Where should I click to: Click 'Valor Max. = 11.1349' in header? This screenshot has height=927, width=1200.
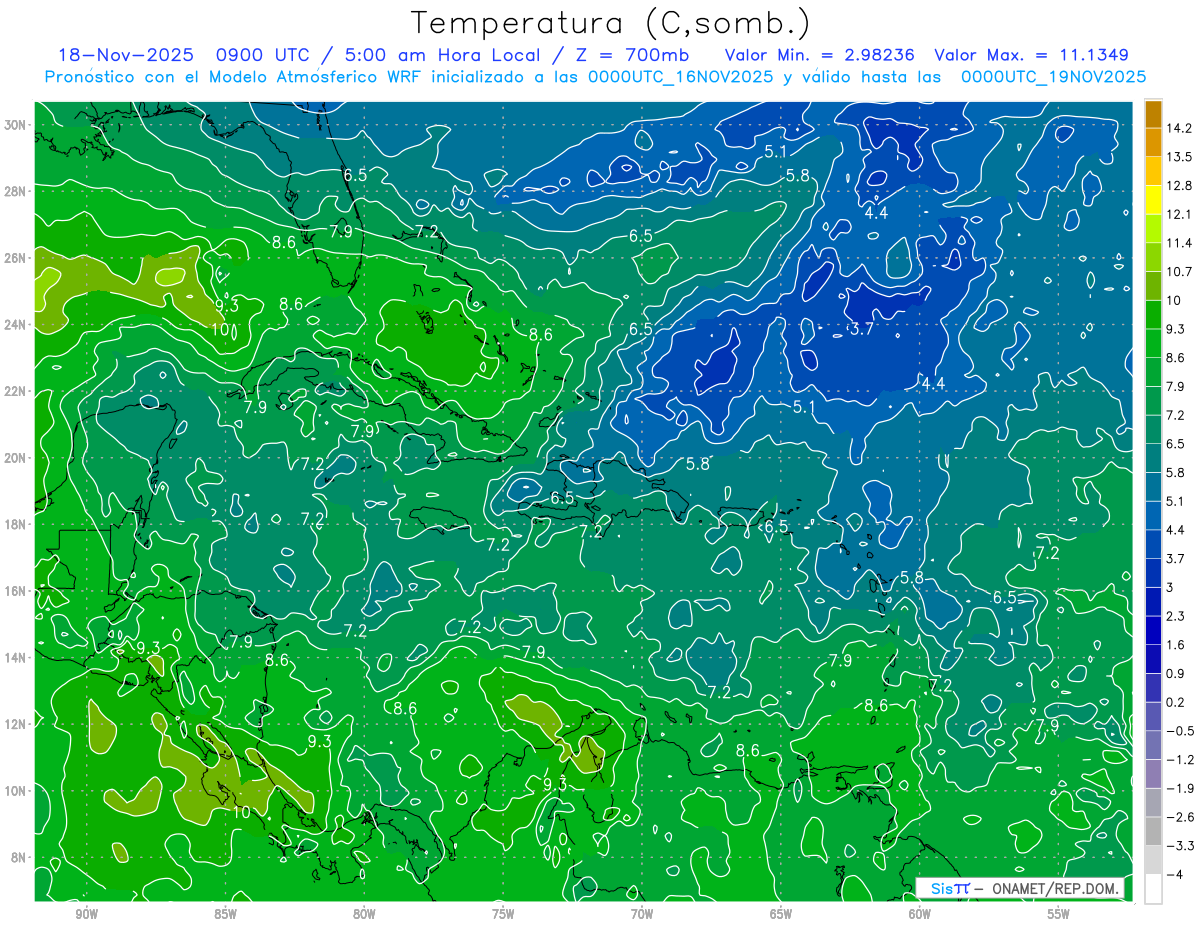(x=1031, y=54)
